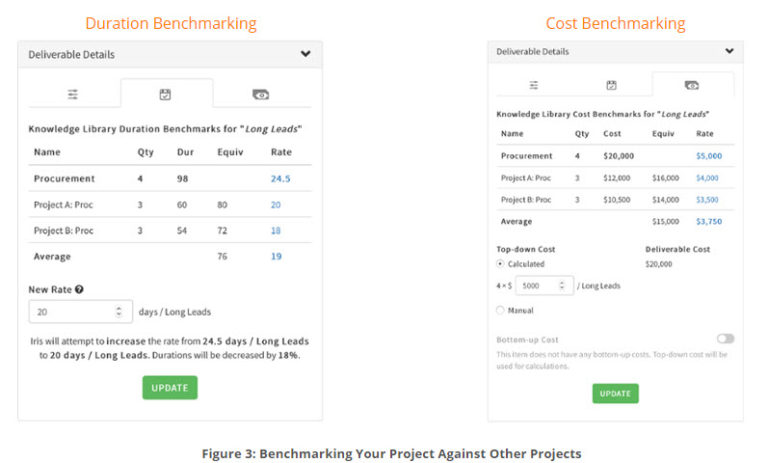Open settings sliders tab in Cost panel

[534, 85]
